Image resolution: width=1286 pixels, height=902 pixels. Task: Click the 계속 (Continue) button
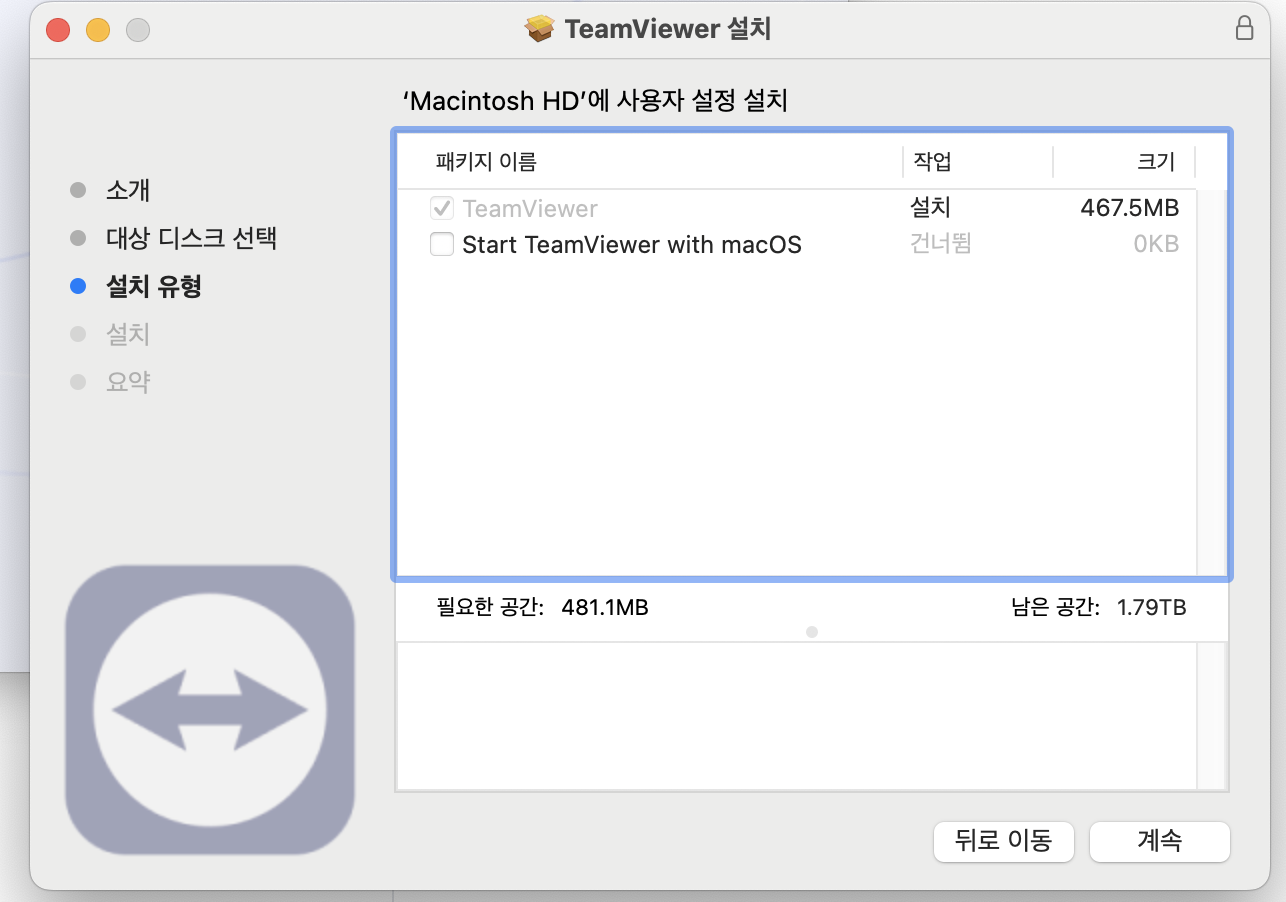(x=1159, y=841)
